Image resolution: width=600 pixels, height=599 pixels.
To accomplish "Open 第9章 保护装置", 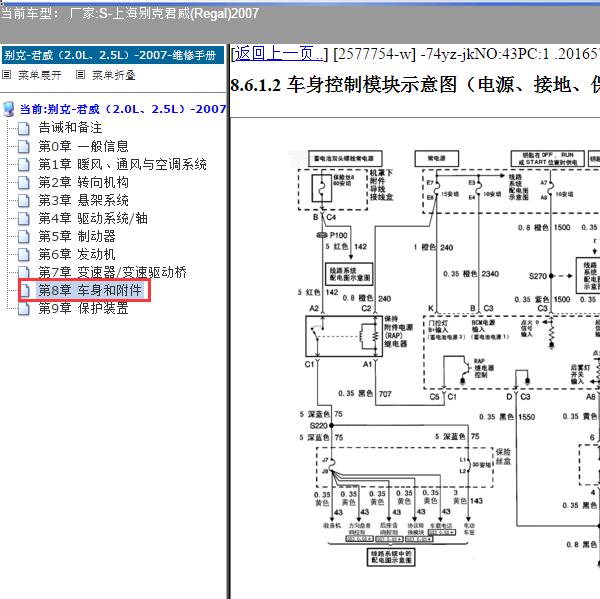I will click(83, 308).
